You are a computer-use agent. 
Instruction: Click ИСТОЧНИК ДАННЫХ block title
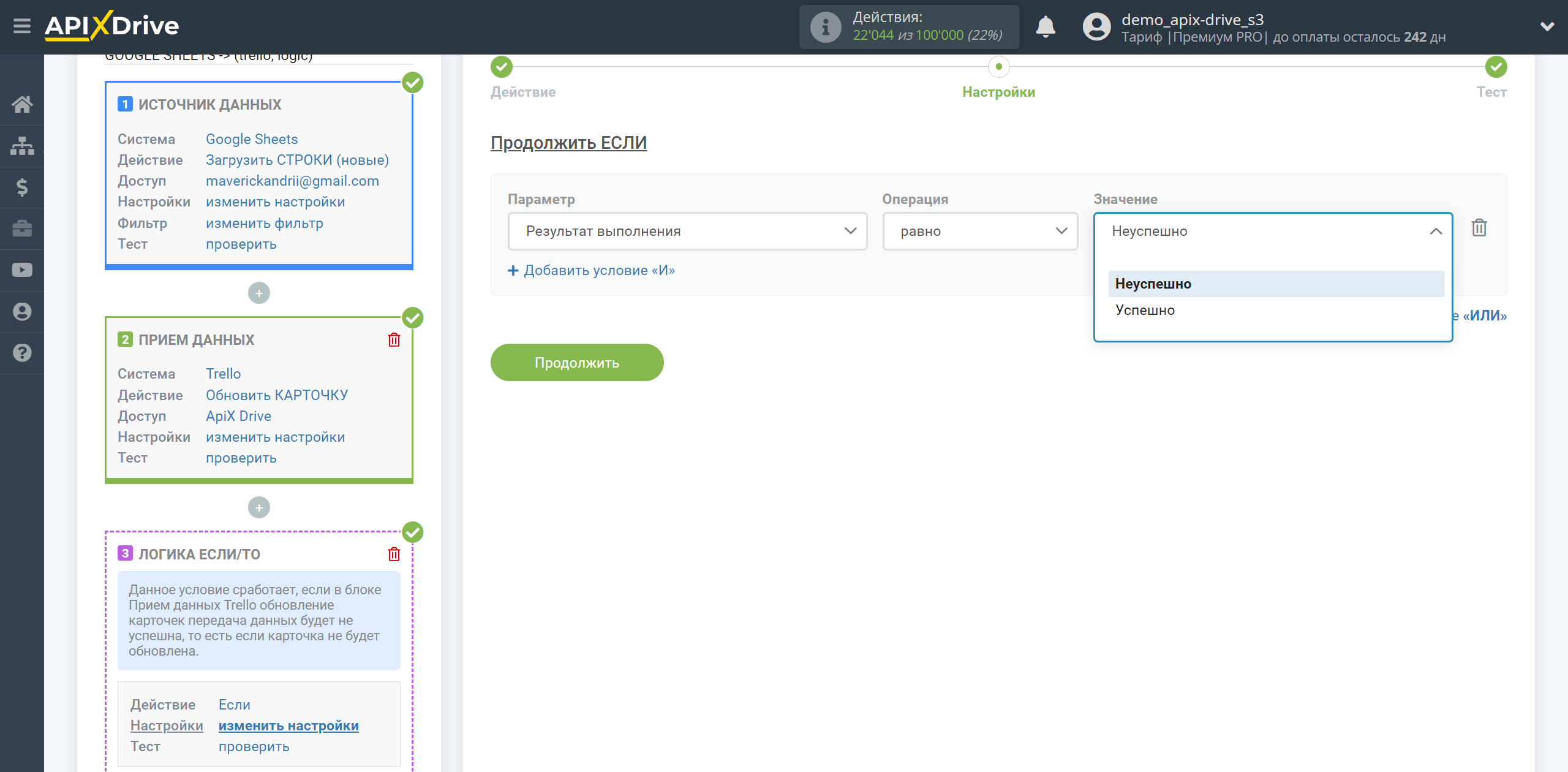tap(209, 105)
